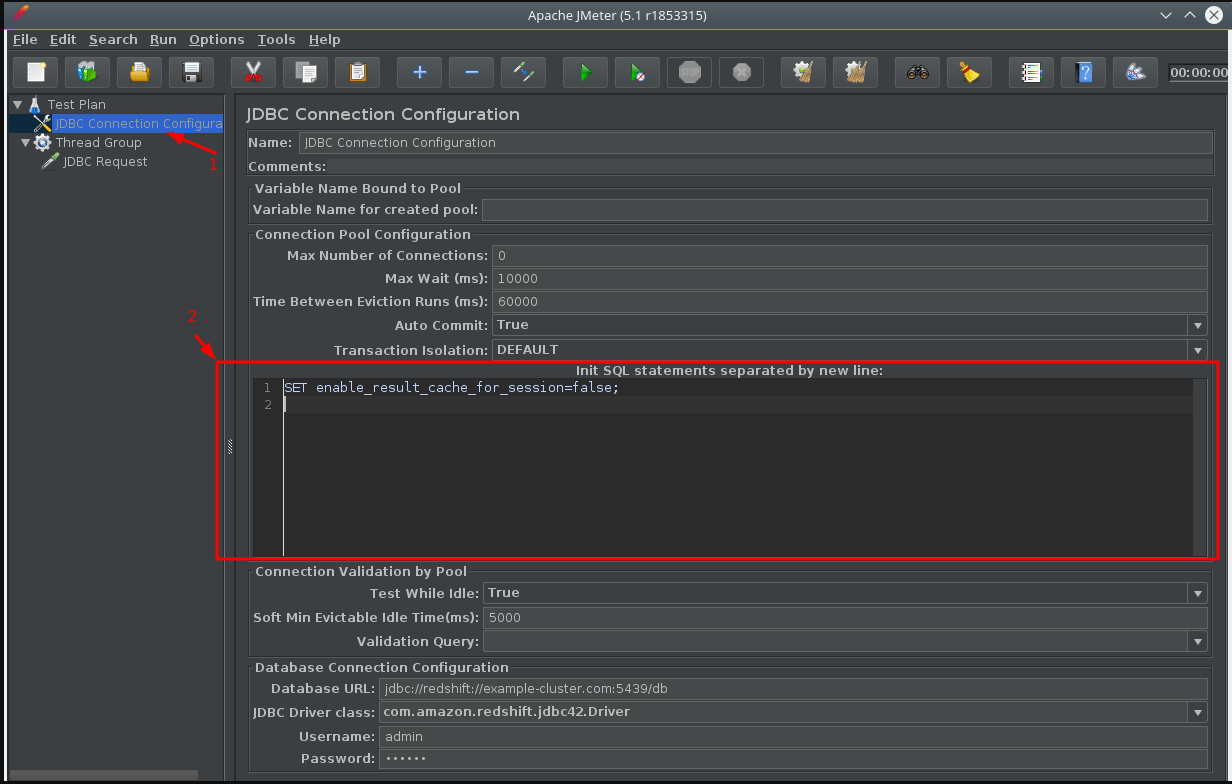Open Search with binoculars icon
Screen dimensions: 1232x784
pos(917,72)
